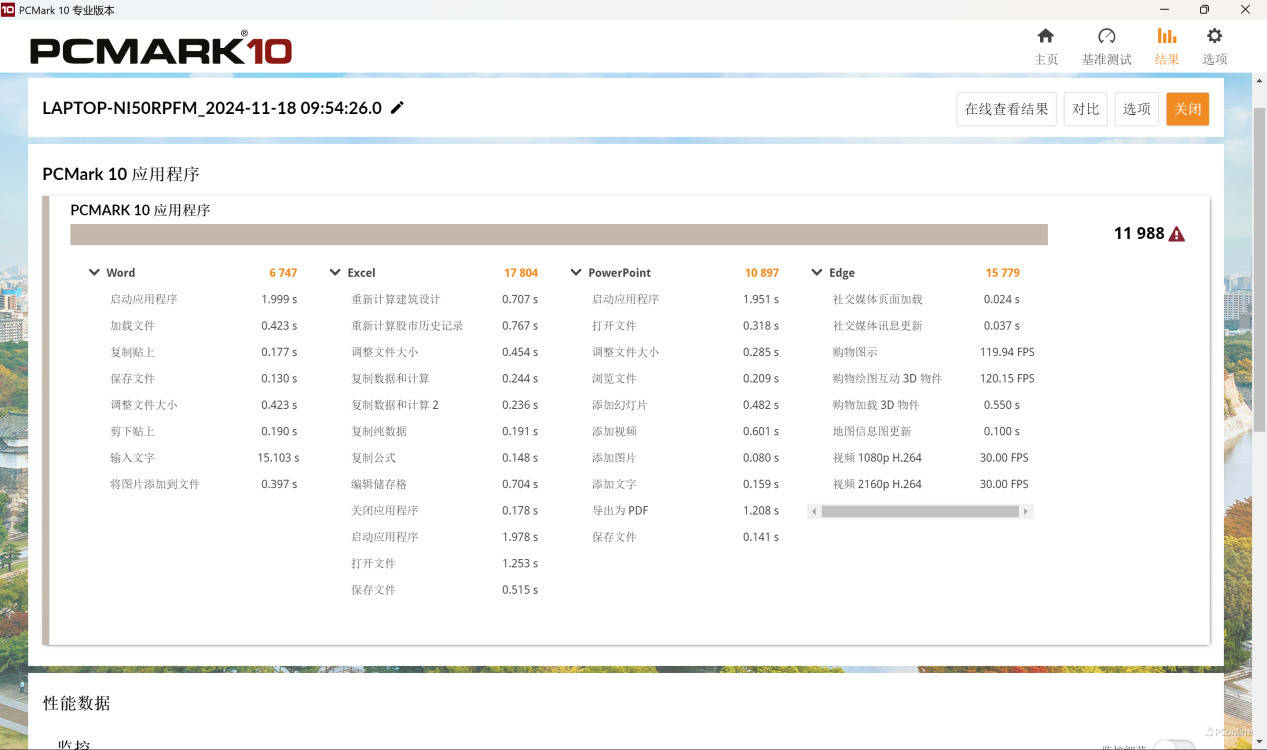Image resolution: width=1267 pixels, height=750 pixels.
Task: Click the 对比 (Compare) button
Action: pyautogui.click(x=1086, y=109)
